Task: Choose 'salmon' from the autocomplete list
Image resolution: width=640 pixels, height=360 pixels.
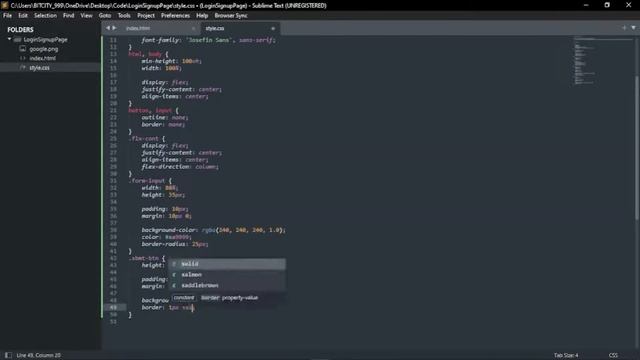Action: [x=227, y=275]
